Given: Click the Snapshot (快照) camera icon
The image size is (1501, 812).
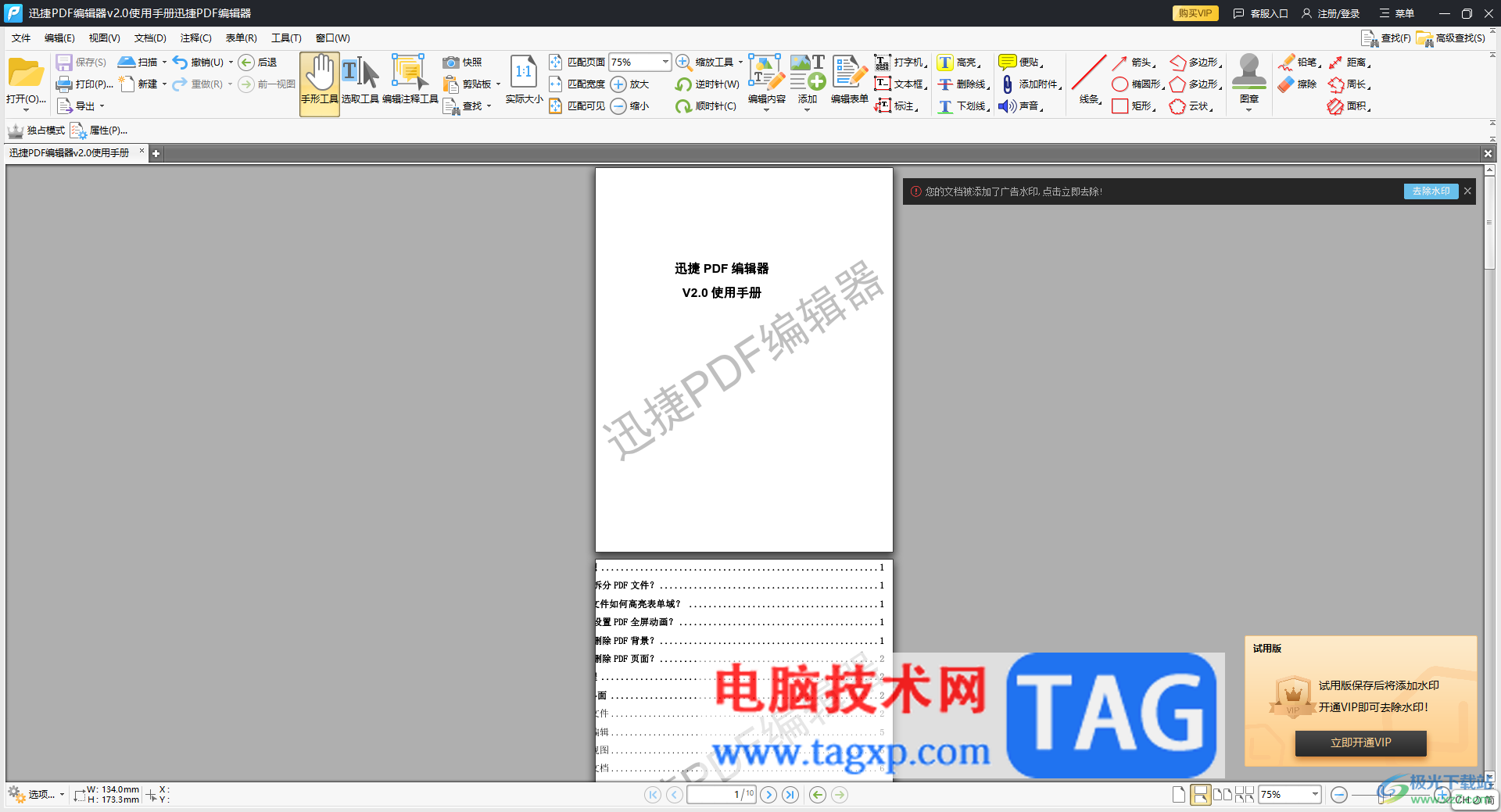Looking at the screenshot, I should [x=451, y=63].
